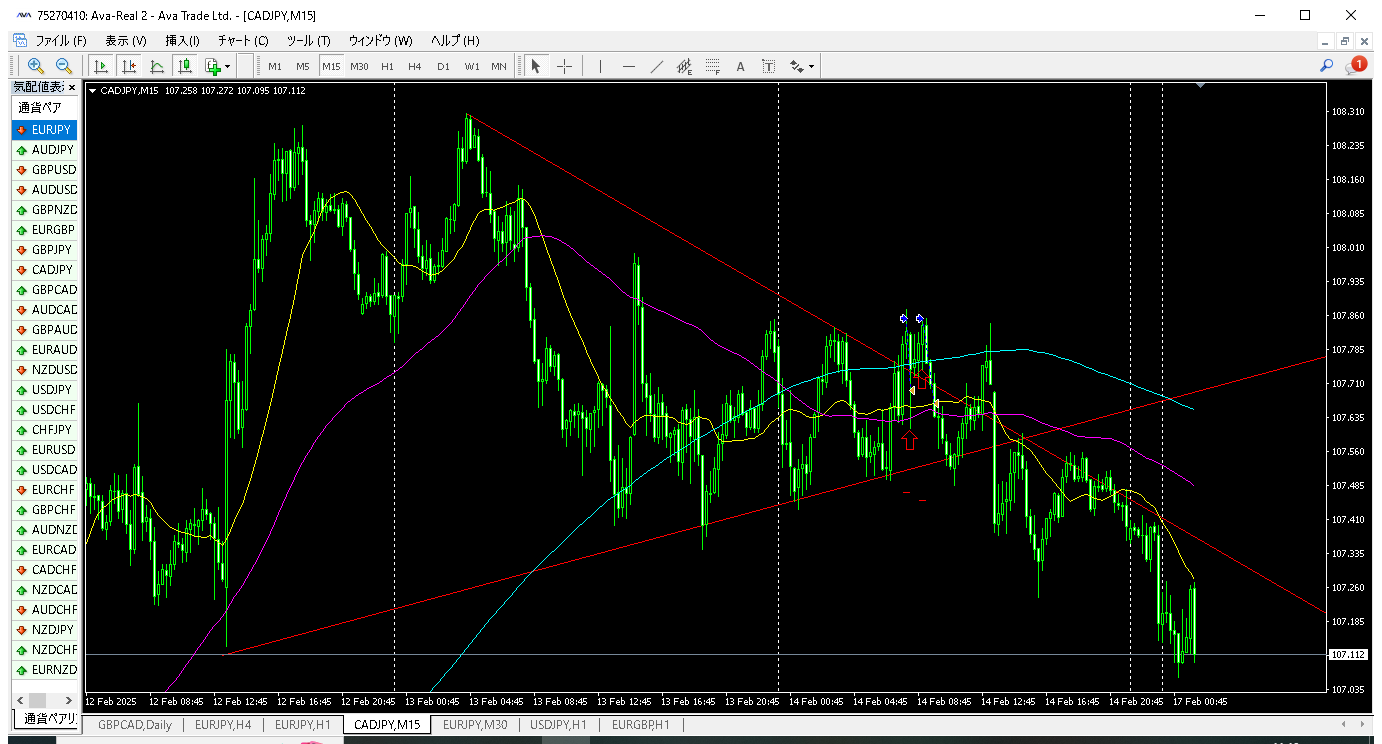
Task: Click the AUDJPY up arrow icon
Action: click(21, 150)
